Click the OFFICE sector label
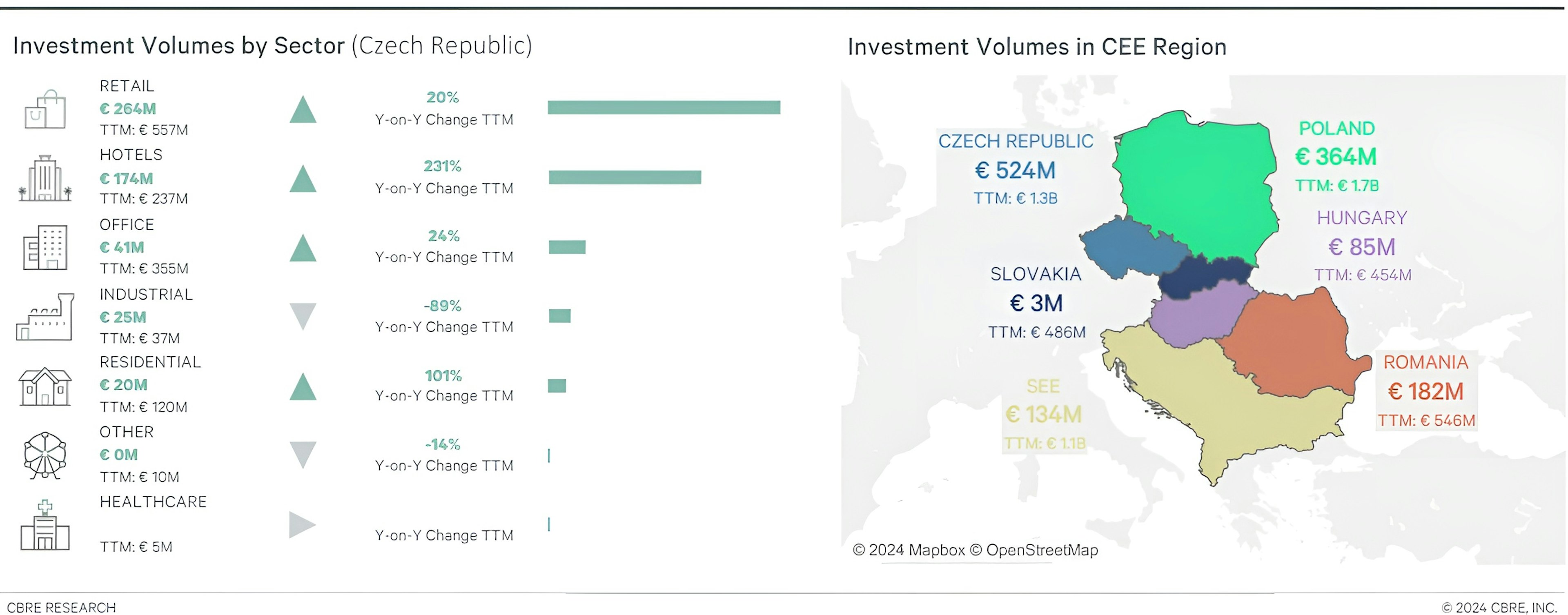Viewport: 1568px width, 615px height. pyautogui.click(x=127, y=224)
